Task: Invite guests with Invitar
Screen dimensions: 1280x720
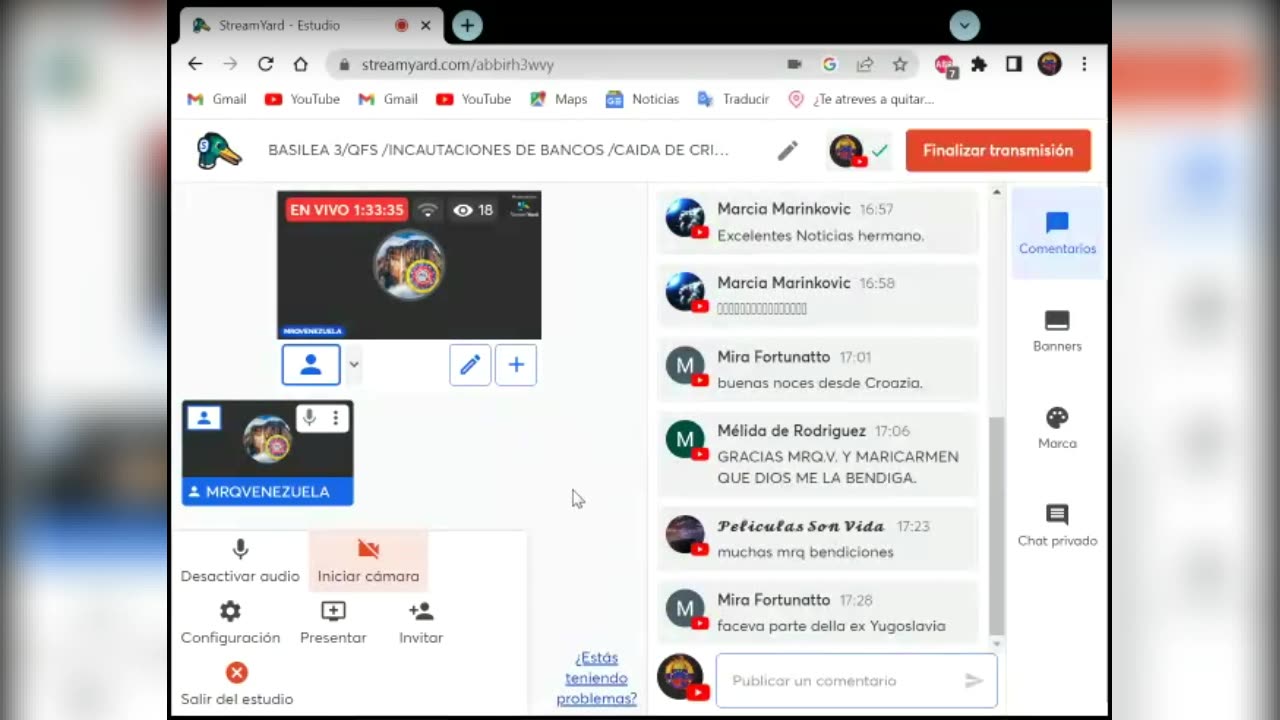Action: [421, 623]
